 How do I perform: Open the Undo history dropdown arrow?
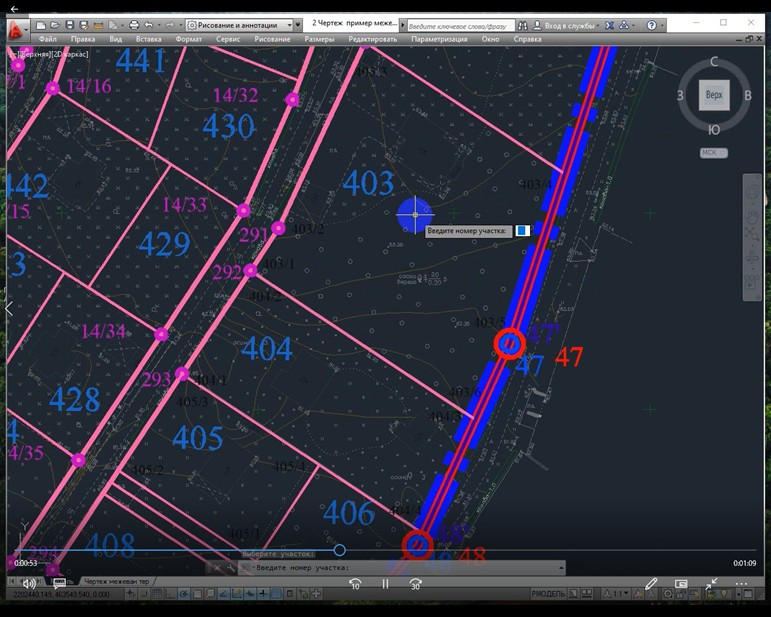click(158, 25)
